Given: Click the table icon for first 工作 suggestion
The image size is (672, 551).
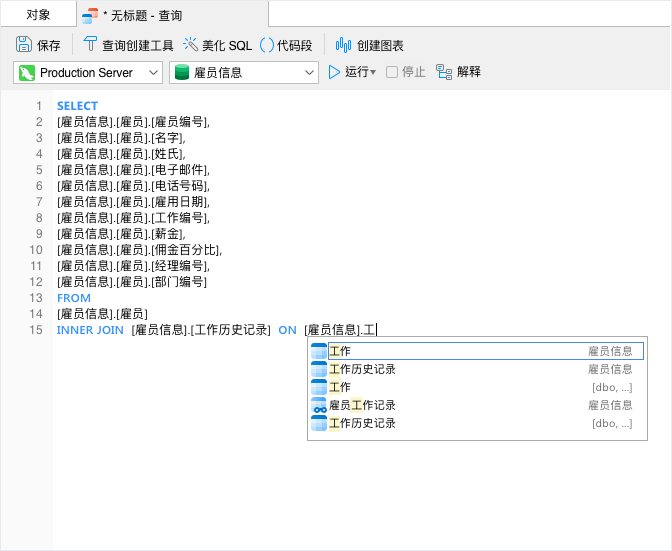Looking at the screenshot, I should [x=319, y=351].
